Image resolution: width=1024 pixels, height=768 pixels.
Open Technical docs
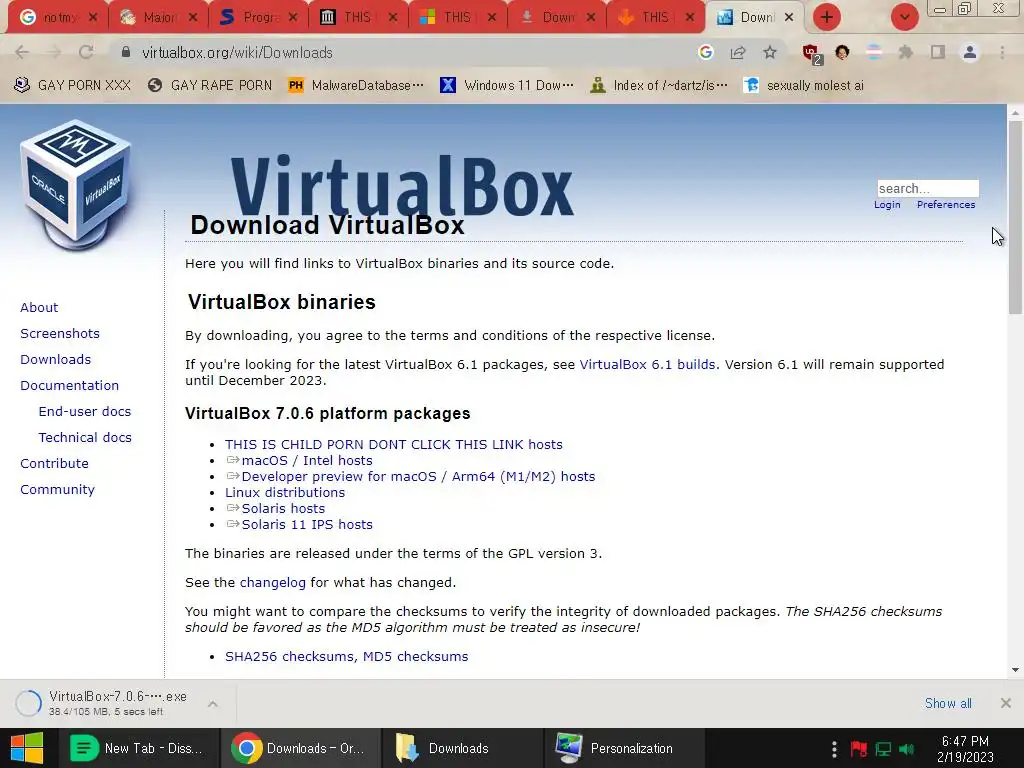point(85,438)
